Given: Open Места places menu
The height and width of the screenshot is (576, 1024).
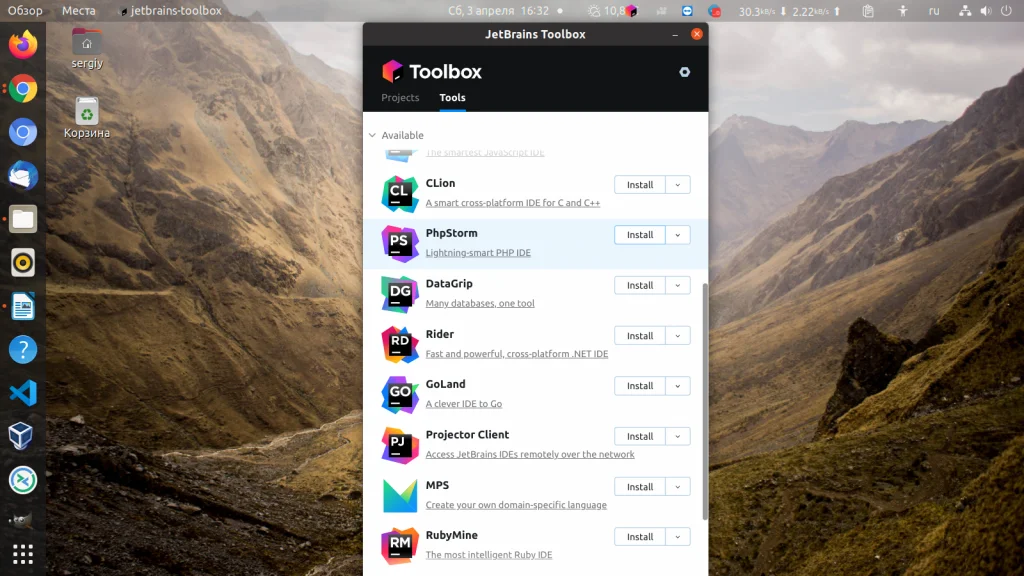Looking at the screenshot, I should (x=78, y=10).
